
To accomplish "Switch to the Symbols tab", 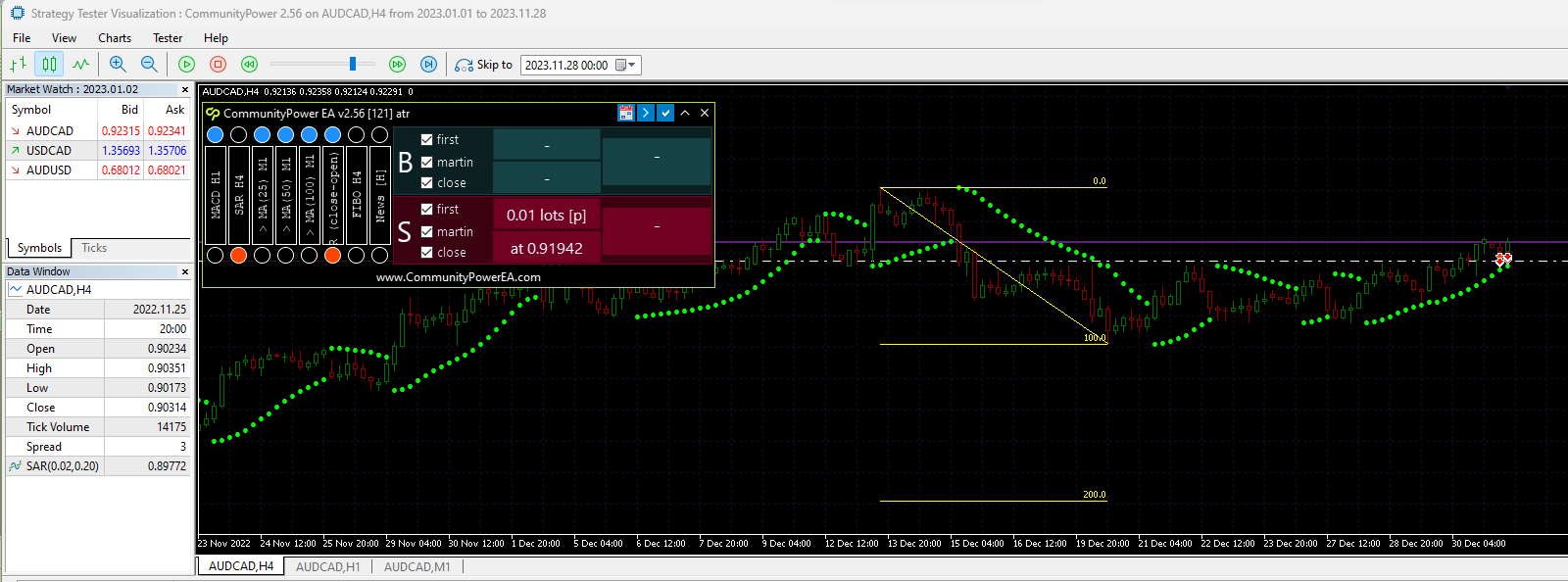I will (39, 248).
